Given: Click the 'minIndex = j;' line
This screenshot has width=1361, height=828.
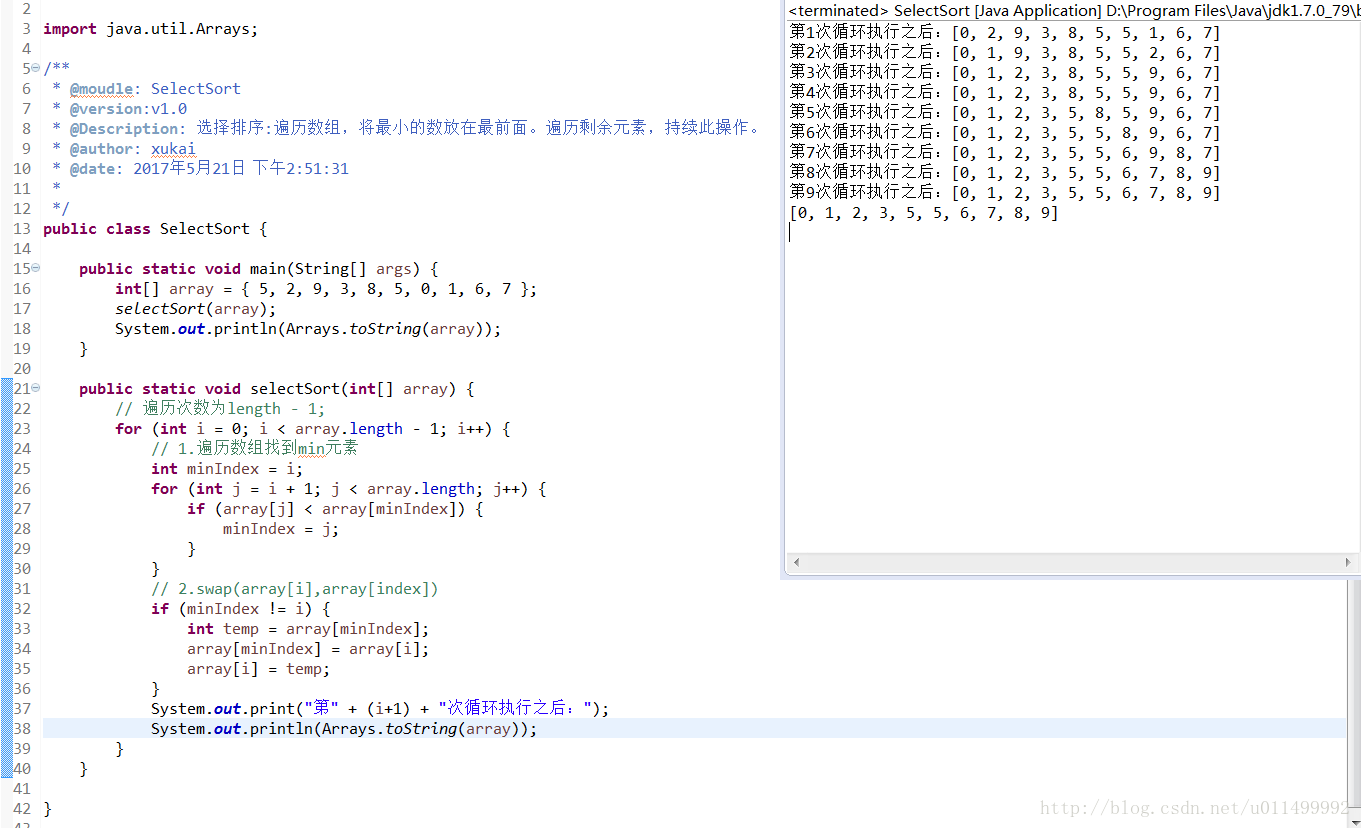Looking at the screenshot, I should coord(281,529).
